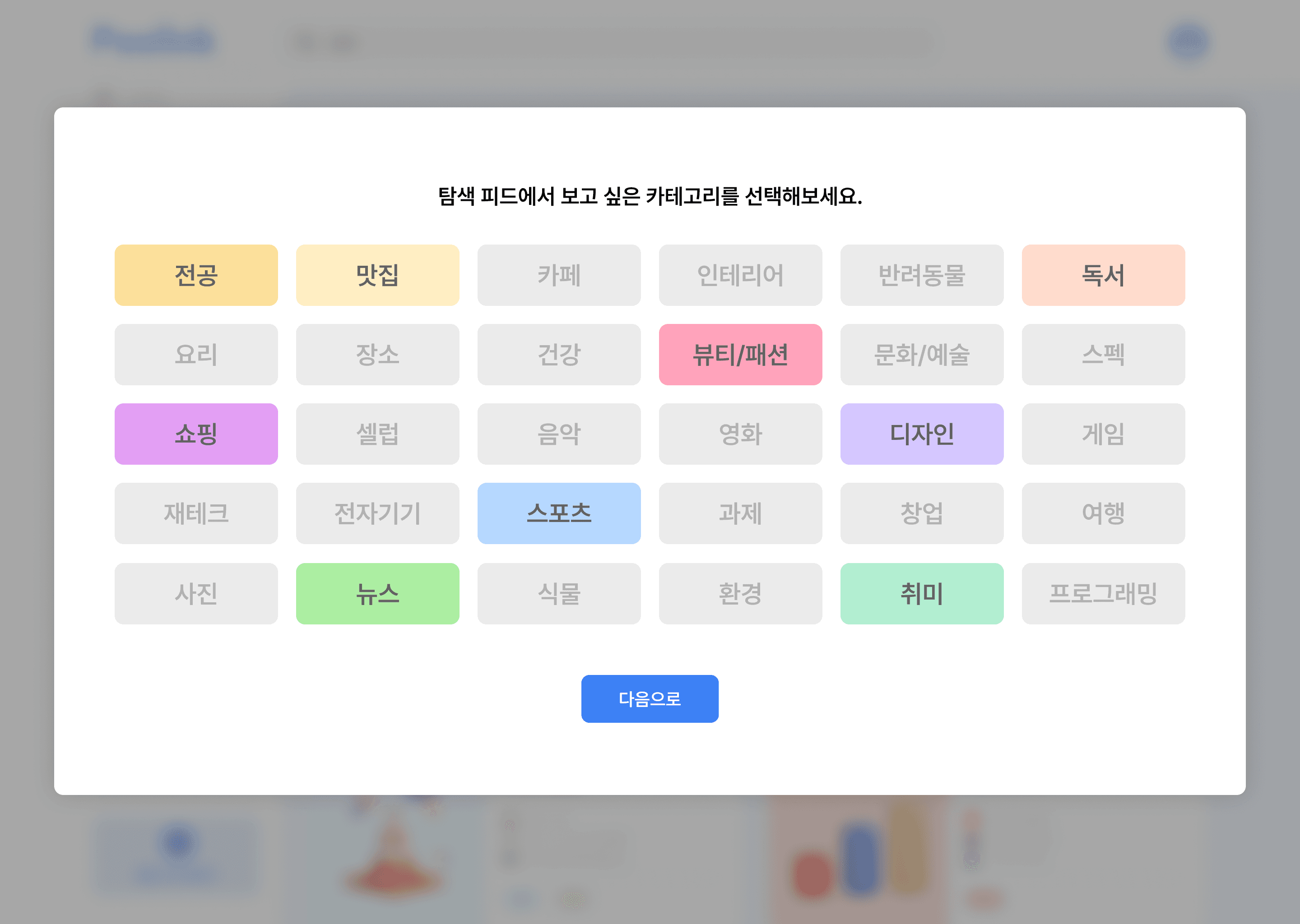Deselect the 쇼핑 category
1300x924 pixels.
click(196, 434)
